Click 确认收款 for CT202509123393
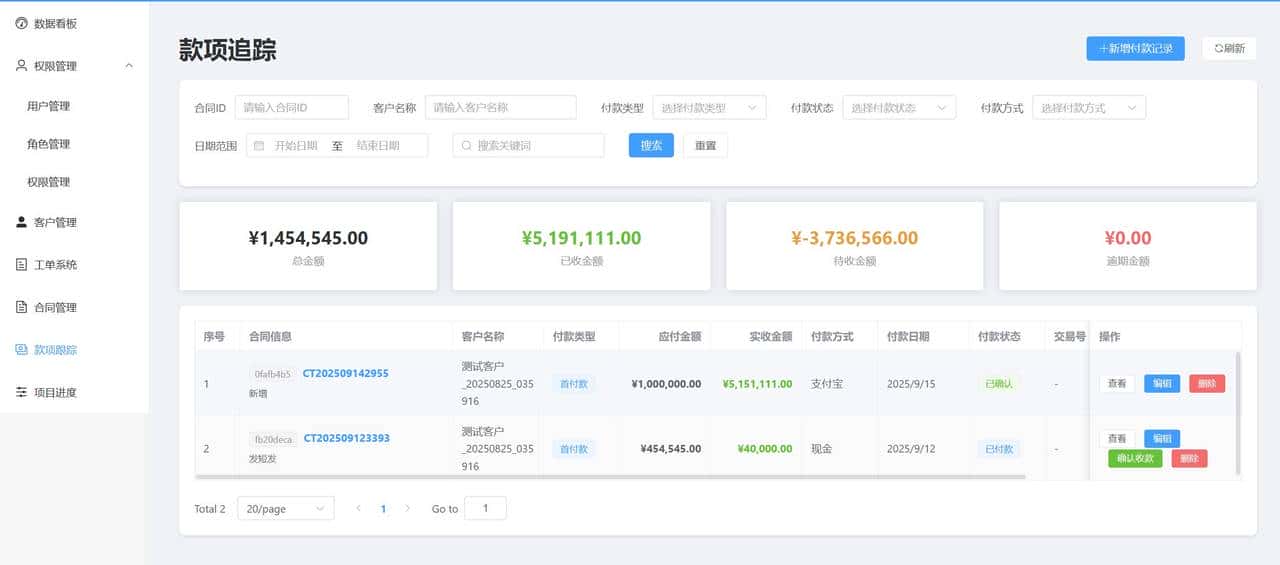This screenshot has width=1280, height=565. [1135, 458]
